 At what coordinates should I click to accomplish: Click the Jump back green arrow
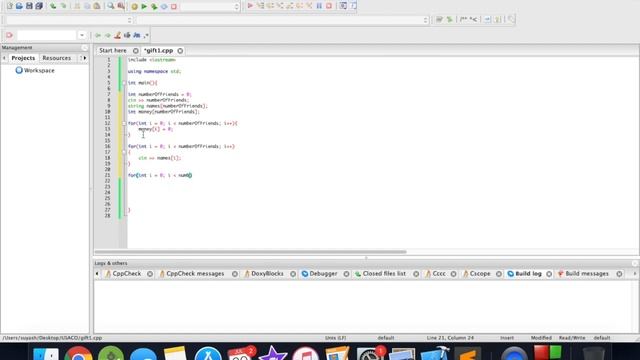[98, 36]
